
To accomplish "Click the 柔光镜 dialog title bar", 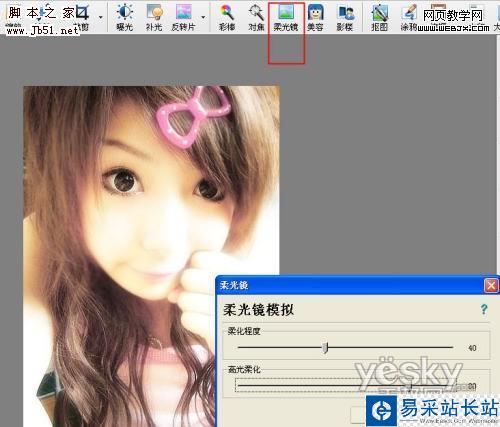I will click(x=350, y=285).
